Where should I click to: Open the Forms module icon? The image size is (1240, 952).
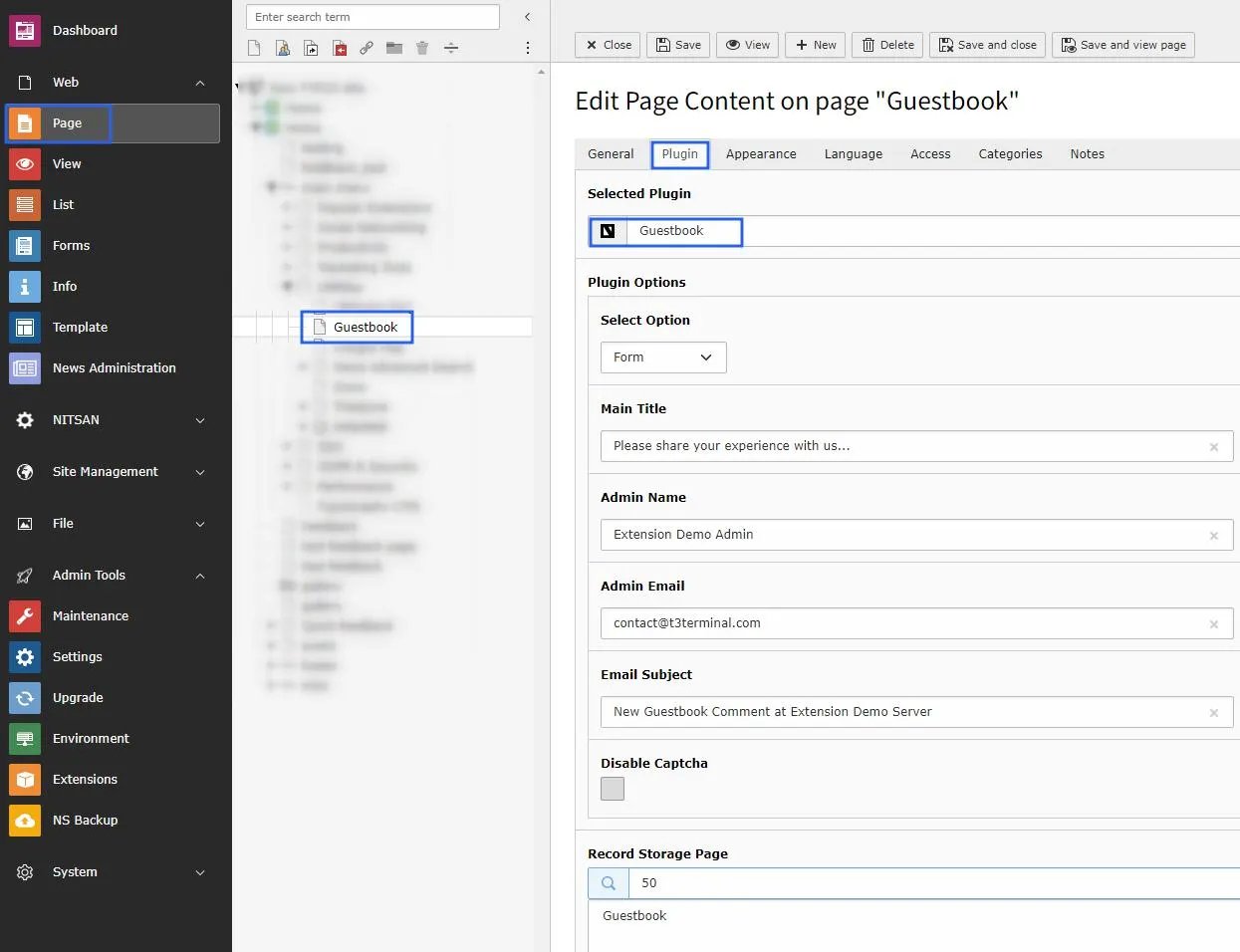(25, 246)
